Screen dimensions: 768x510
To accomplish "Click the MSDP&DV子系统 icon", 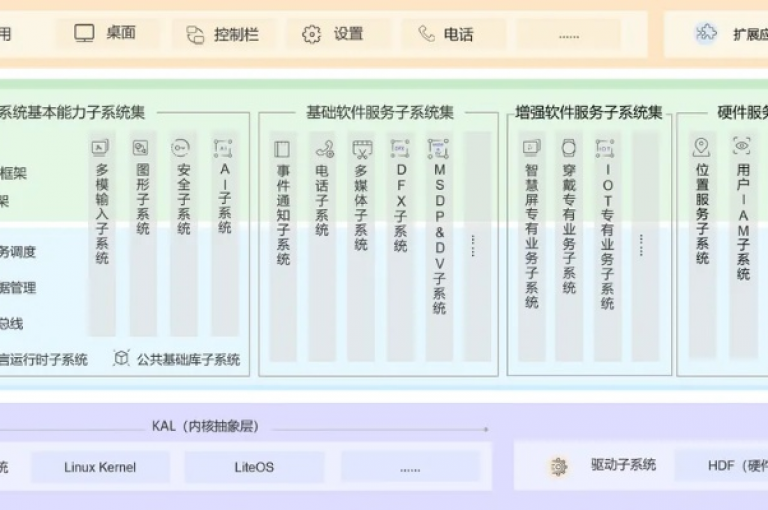I will click(x=438, y=149).
